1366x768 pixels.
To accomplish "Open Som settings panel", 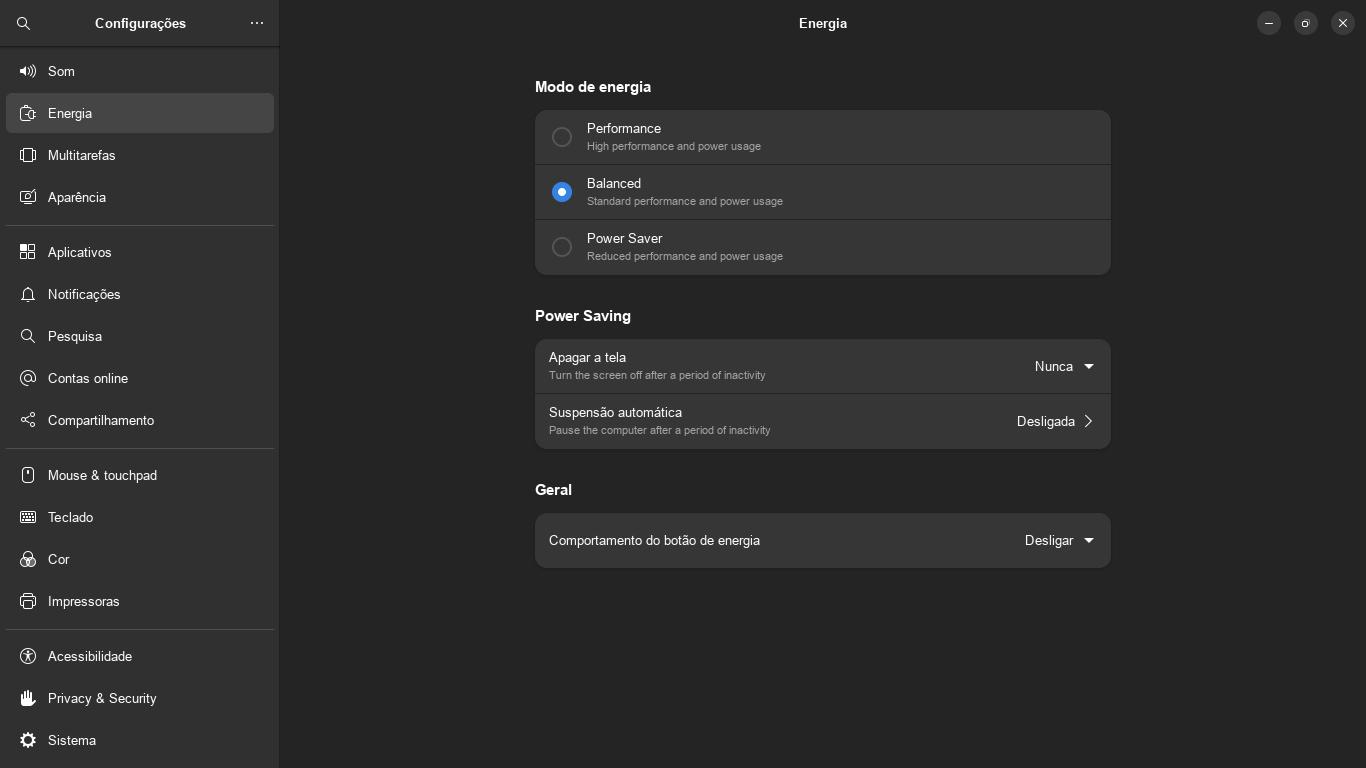I will (140, 71).
